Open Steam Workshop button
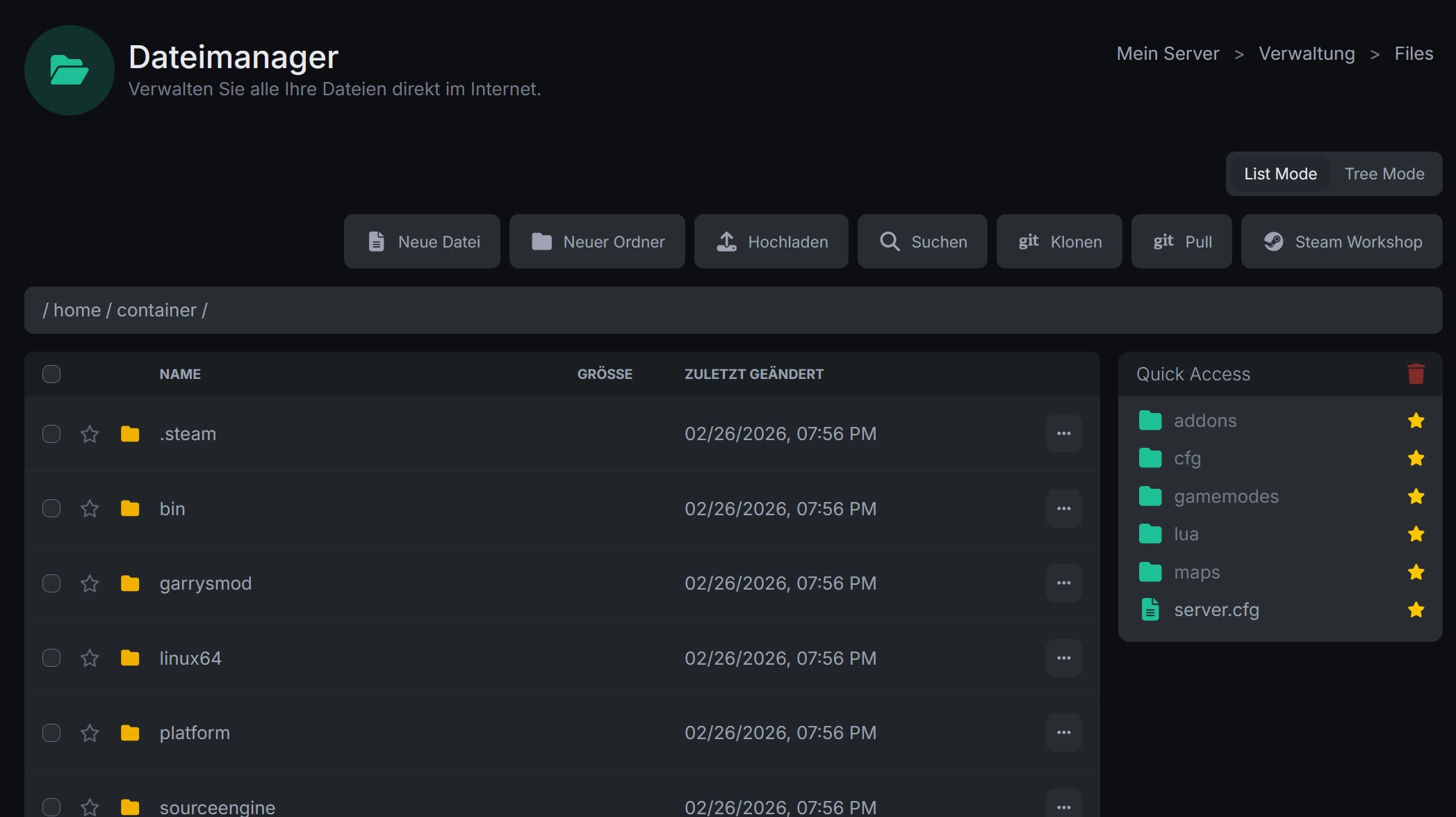 pos(1341,241)
